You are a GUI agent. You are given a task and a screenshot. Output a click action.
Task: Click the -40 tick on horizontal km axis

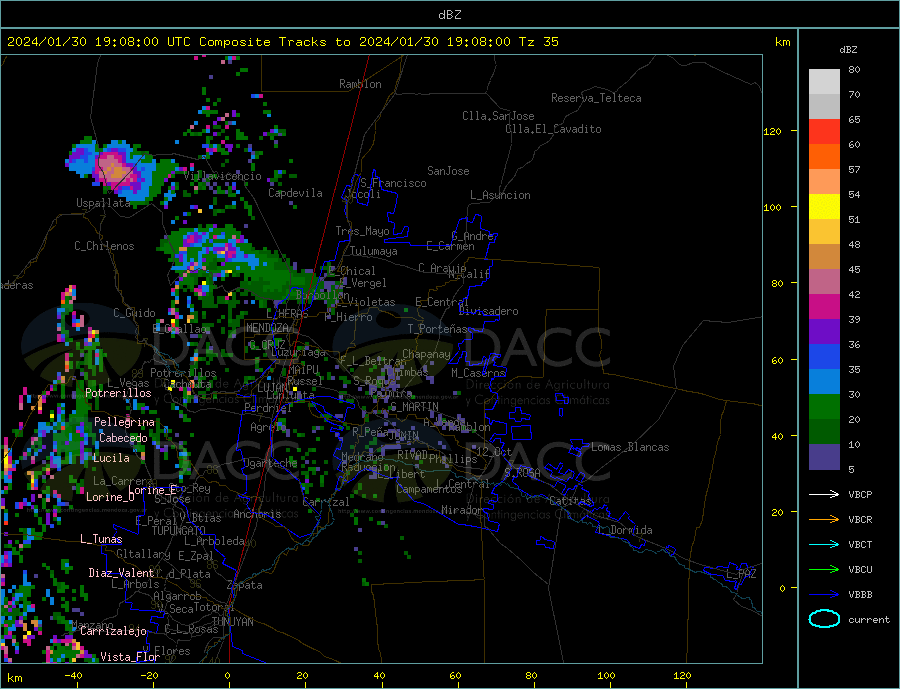(73, 675)
